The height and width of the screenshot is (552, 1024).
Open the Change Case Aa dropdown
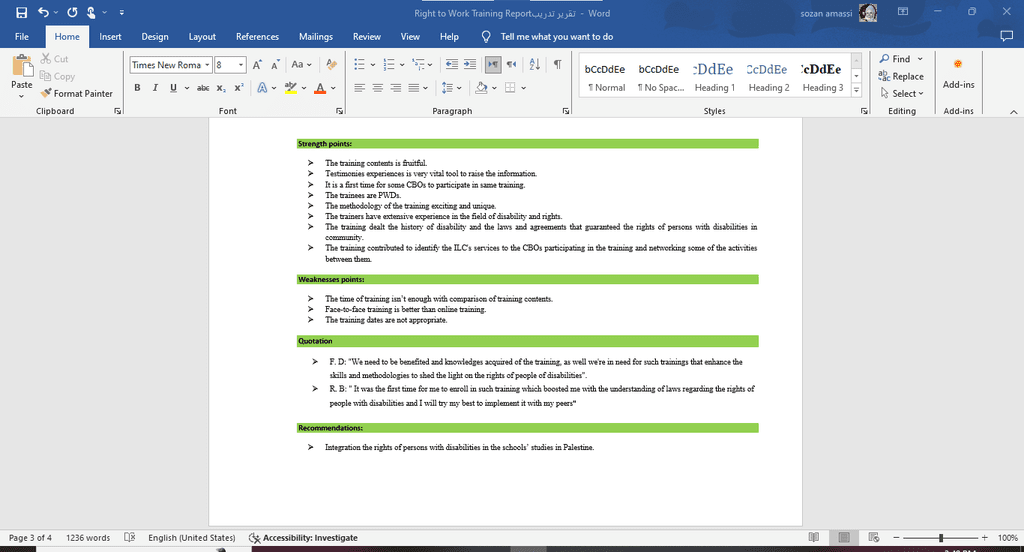point(301,65)
